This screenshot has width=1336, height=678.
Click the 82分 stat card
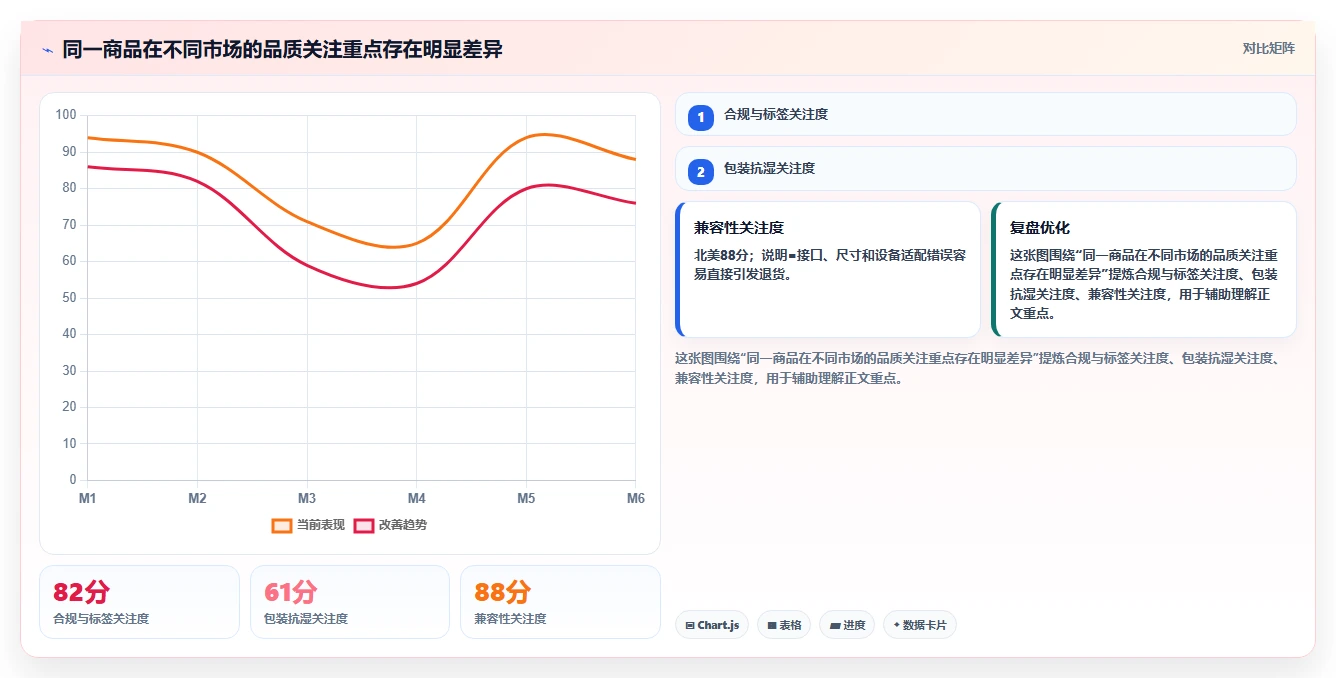pyautogui.click(x=139, y=602)
